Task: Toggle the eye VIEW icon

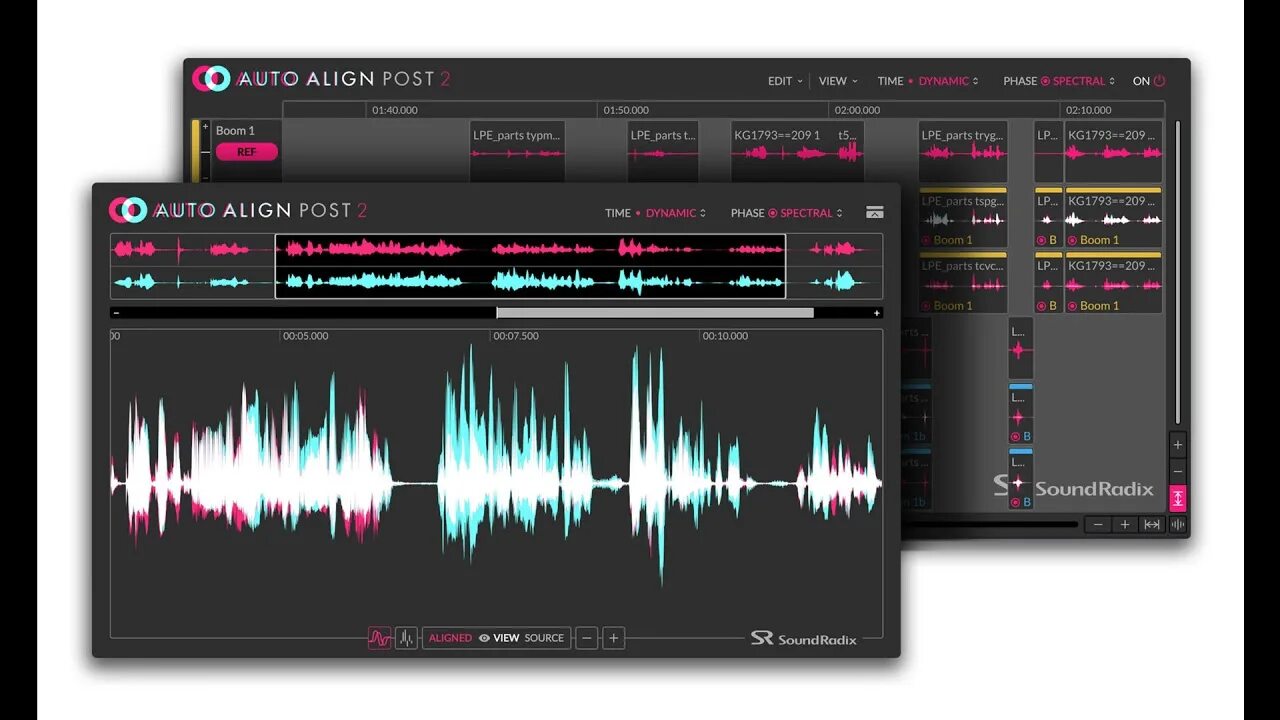Action: (x=484, y=638)
